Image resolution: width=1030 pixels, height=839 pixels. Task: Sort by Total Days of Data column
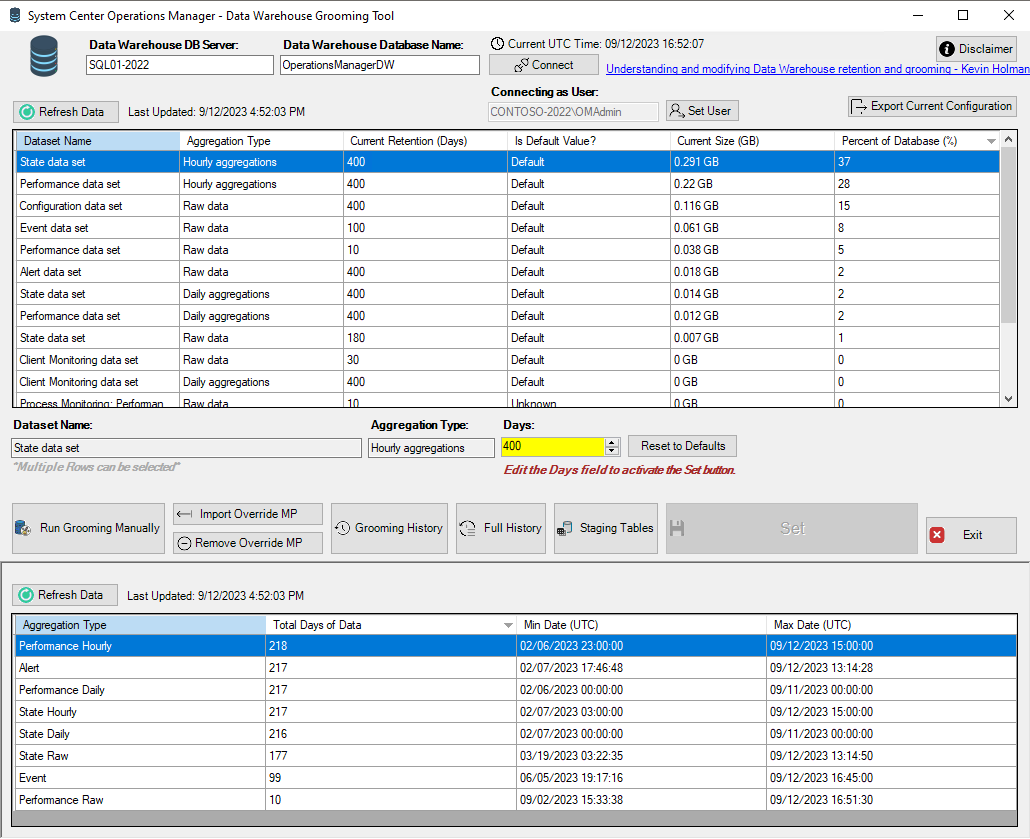tap(391, 625)
